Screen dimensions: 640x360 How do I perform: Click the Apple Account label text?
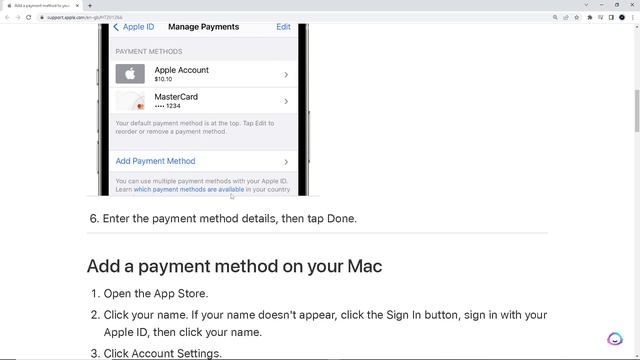[182, 70]
